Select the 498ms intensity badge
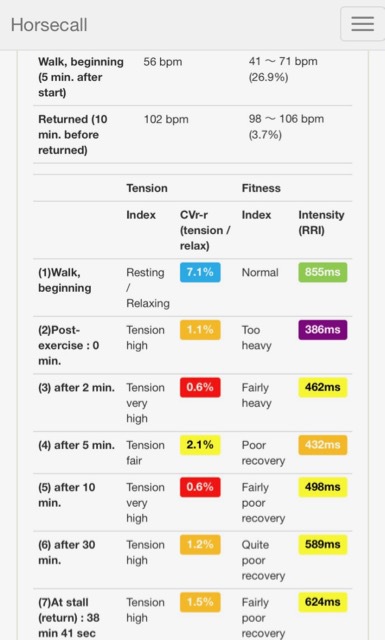Viewport: 385px width, 640px height. click(x=323, y=487)
